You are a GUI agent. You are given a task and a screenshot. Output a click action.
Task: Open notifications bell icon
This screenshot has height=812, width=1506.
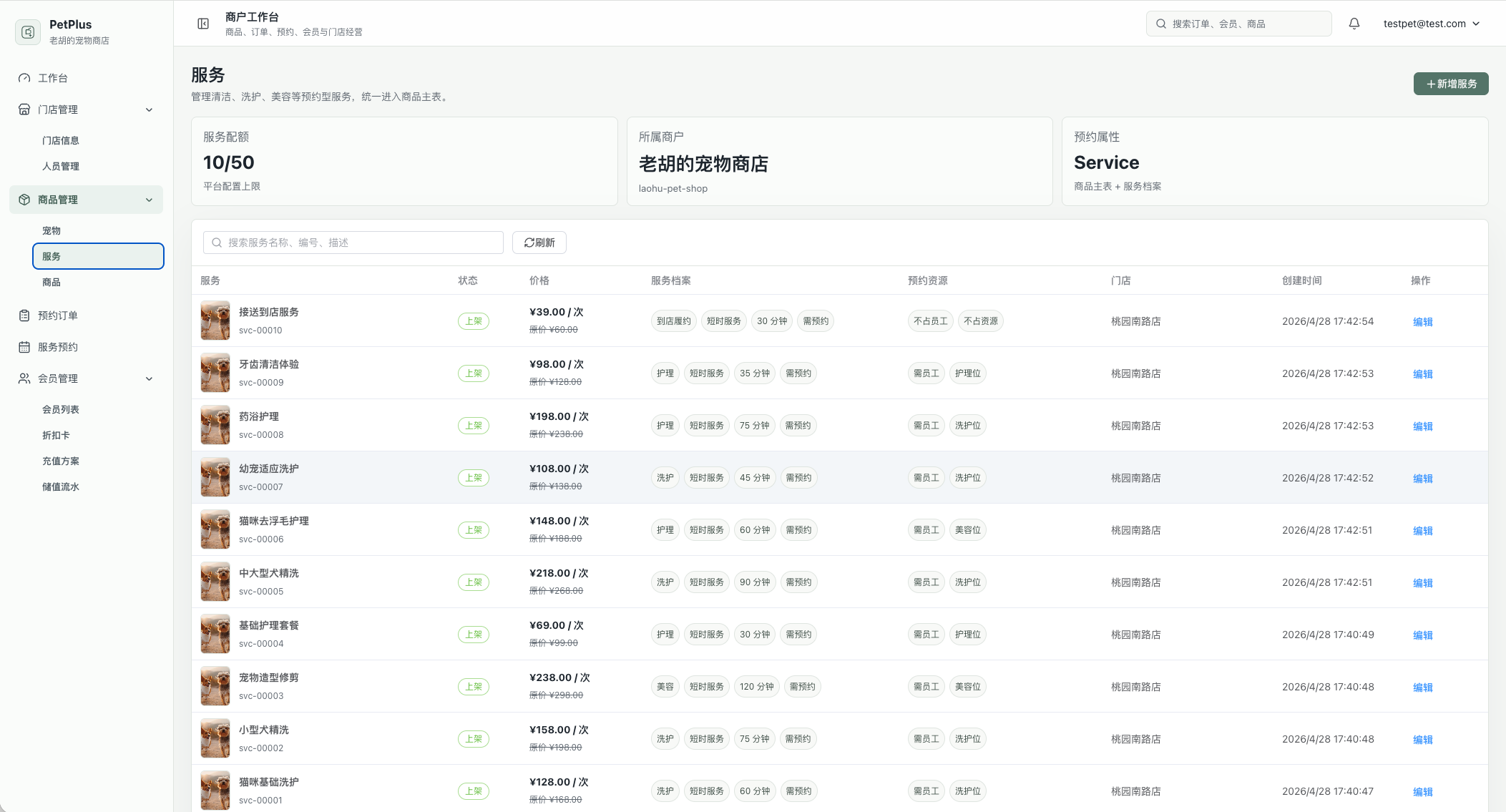(x=1354, y=24)
